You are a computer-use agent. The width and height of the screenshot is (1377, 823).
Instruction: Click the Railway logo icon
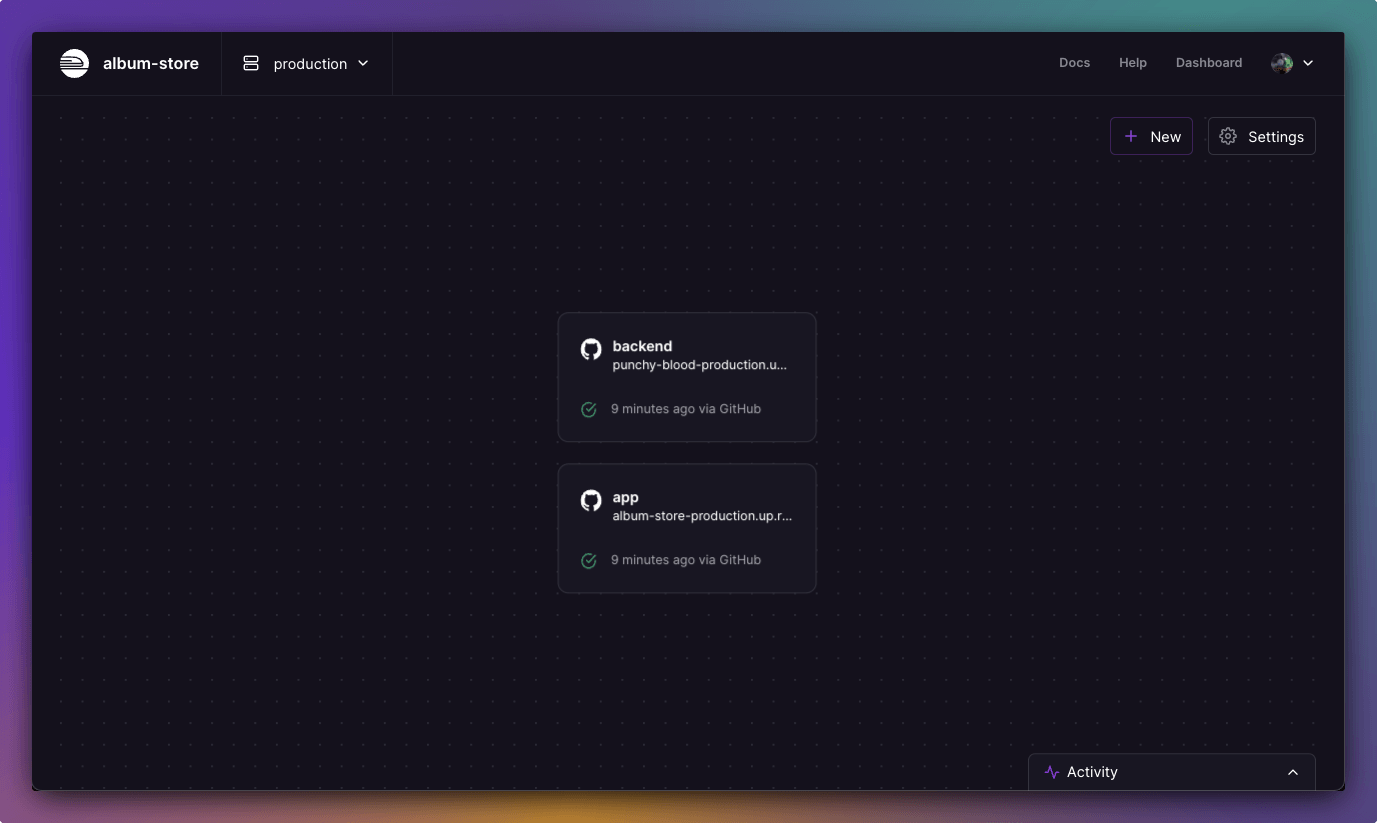[74, 63]
